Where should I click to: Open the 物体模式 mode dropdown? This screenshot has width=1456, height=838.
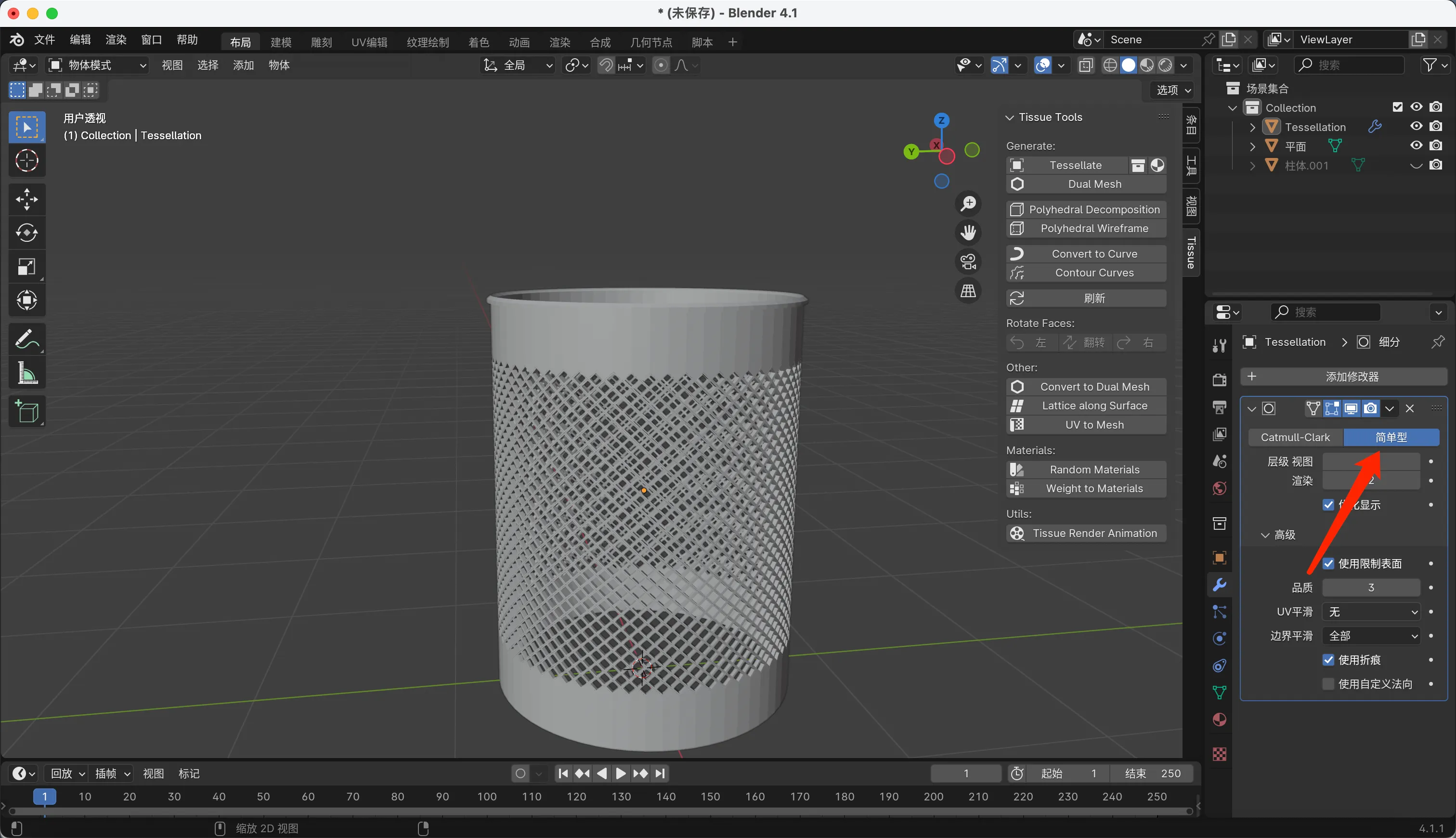click(x=97, y=65)
